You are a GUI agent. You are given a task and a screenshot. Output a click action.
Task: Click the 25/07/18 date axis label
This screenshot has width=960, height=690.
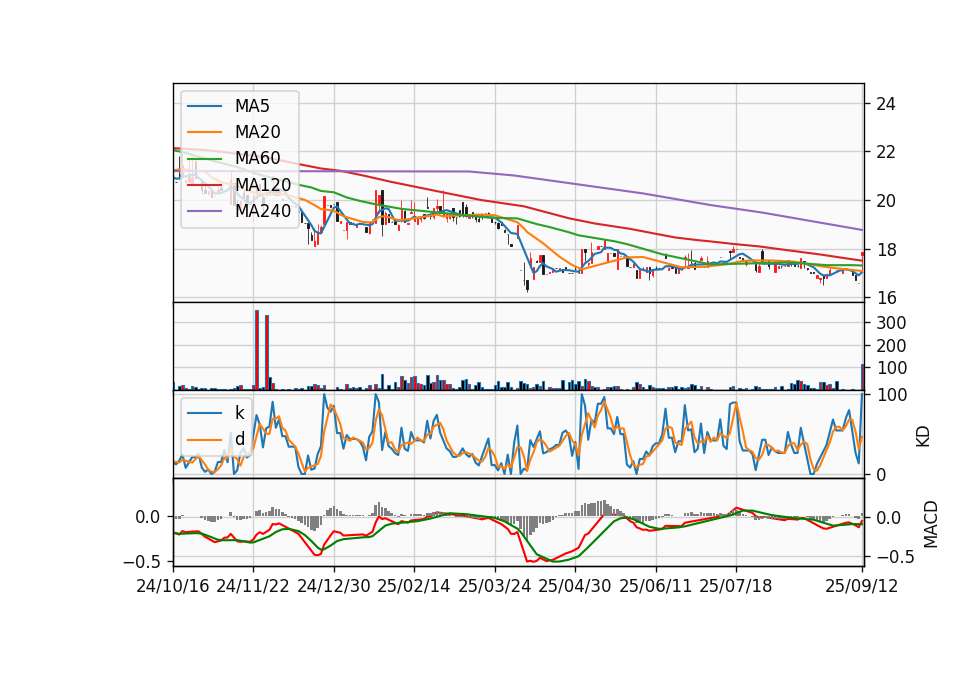735,586
